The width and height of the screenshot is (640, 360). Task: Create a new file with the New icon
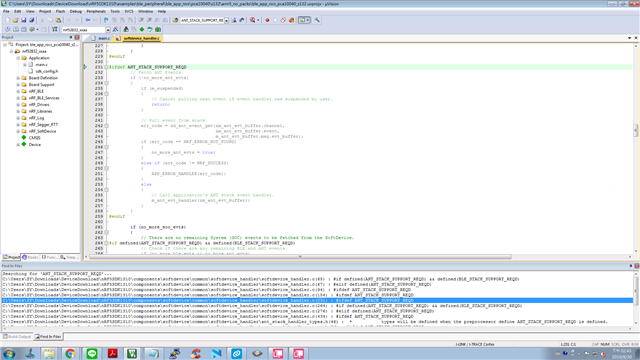tap(7, 20)
